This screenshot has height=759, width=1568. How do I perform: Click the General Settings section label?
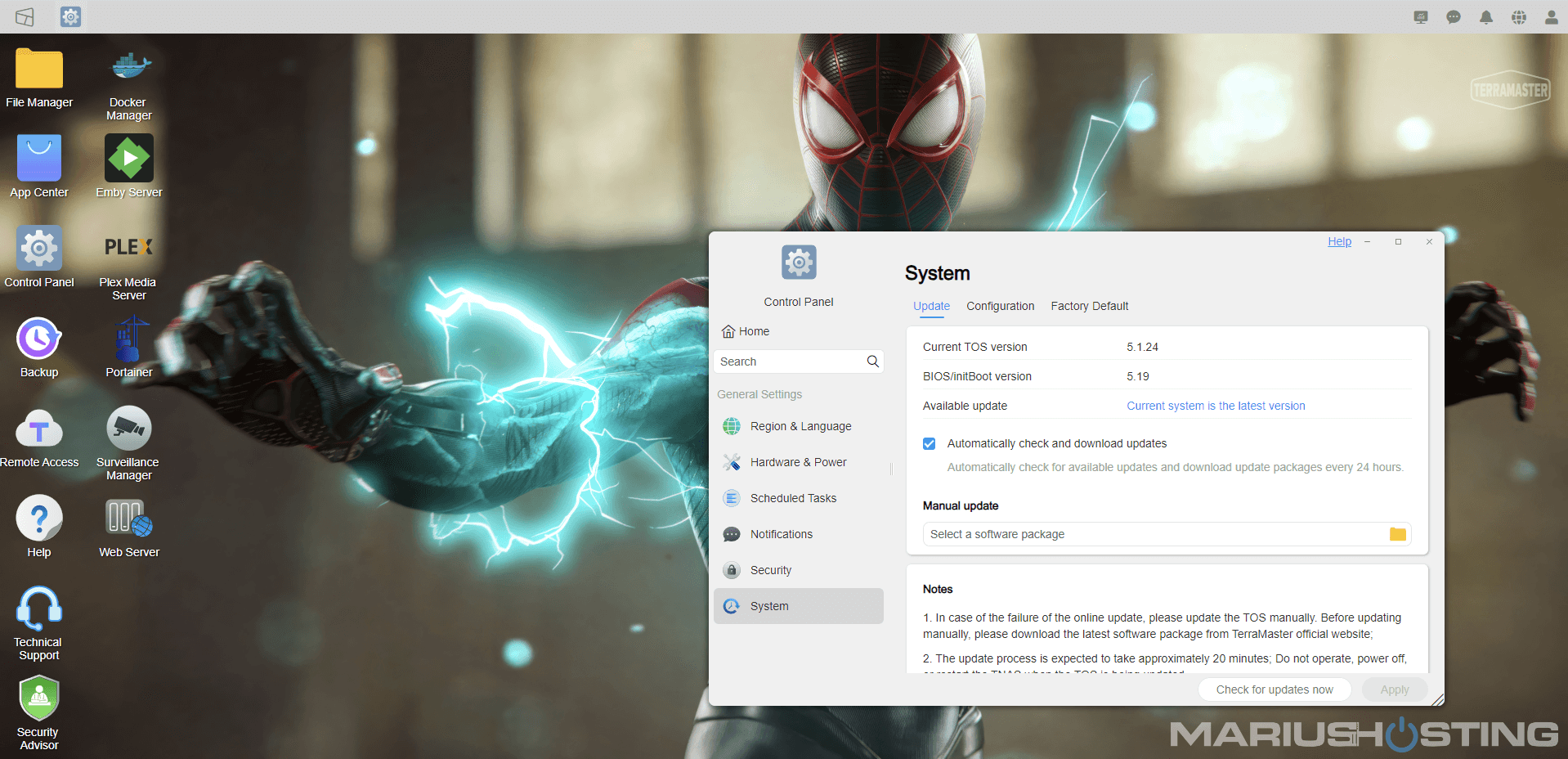[x=759, y=394]
